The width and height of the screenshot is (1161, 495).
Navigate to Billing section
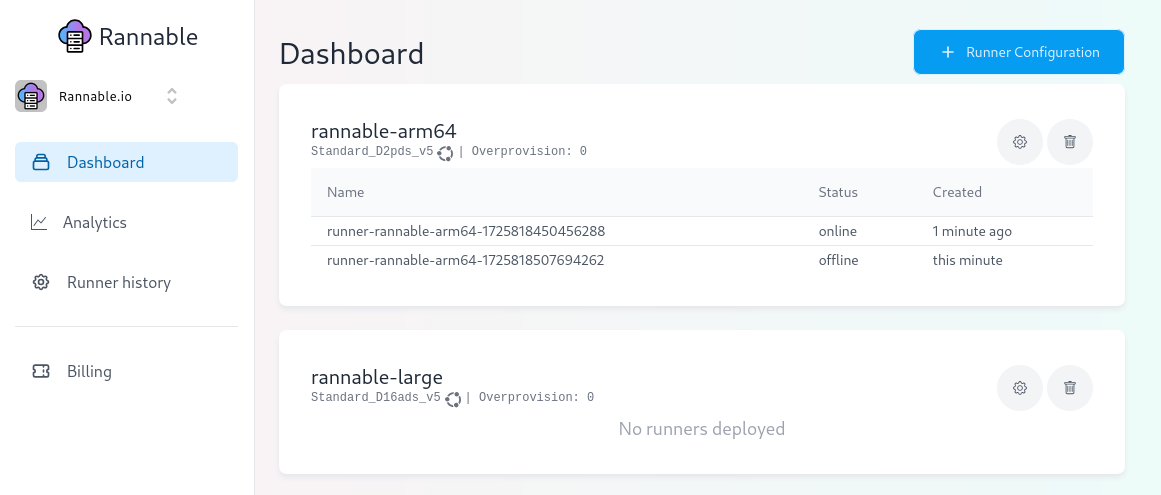pos(89,371)
